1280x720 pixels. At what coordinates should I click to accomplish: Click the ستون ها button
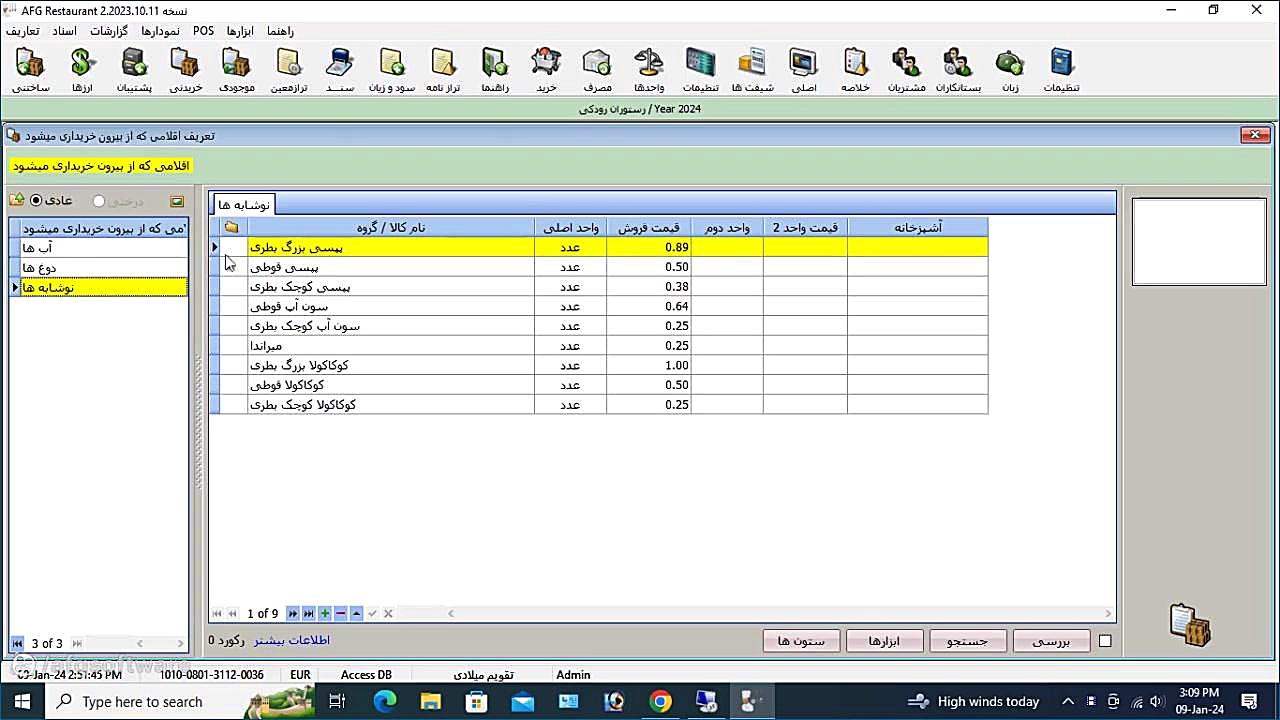(801, 641)
